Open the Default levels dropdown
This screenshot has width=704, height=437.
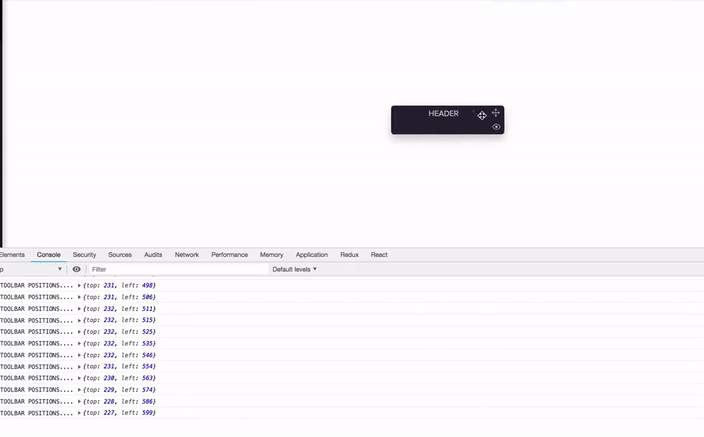(295, 269)
